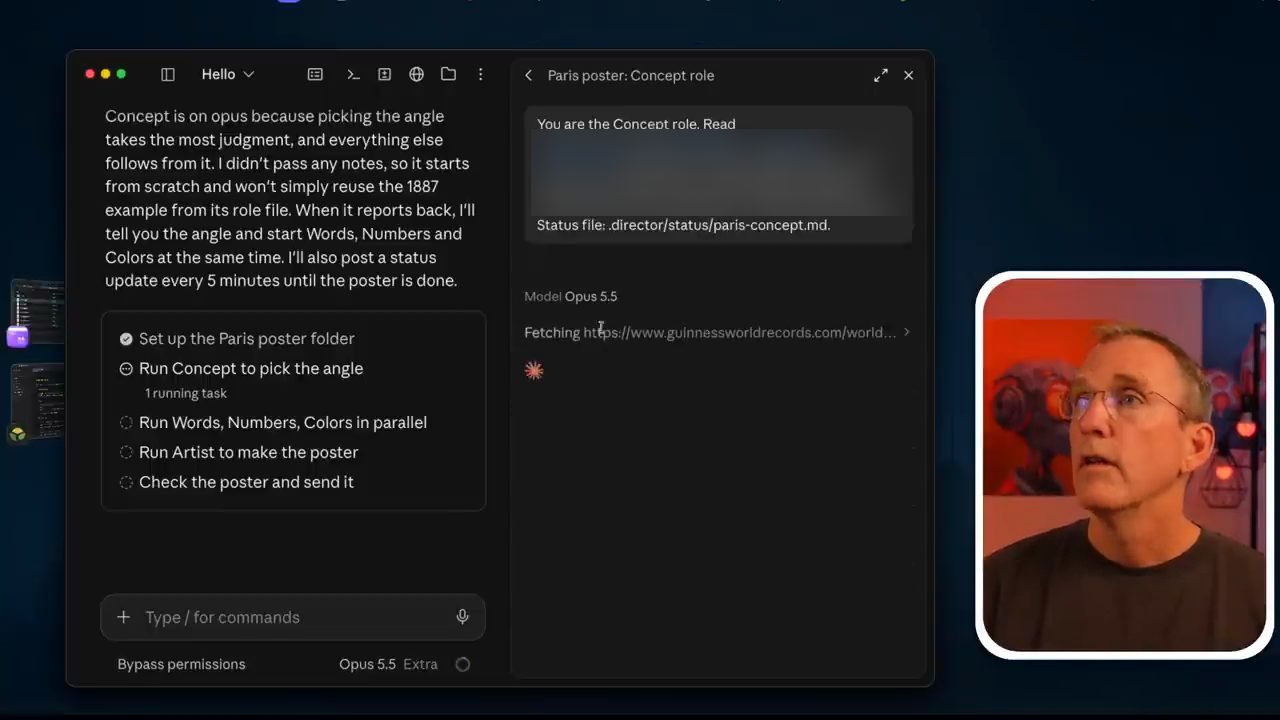Open the vertical three-dot more menu
Image resolution: width=1280 pixels, height=720 pixels.
[x=481, y=75]
